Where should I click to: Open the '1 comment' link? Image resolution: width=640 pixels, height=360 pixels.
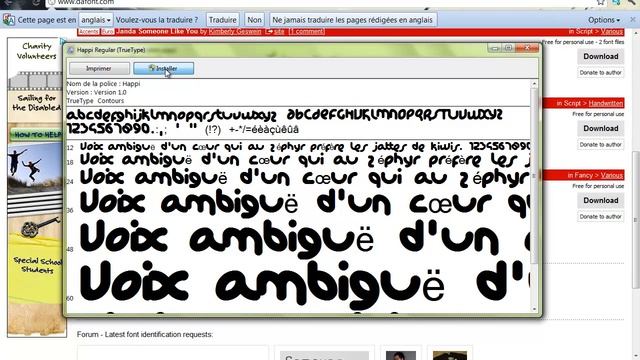(x=307, y=31)
